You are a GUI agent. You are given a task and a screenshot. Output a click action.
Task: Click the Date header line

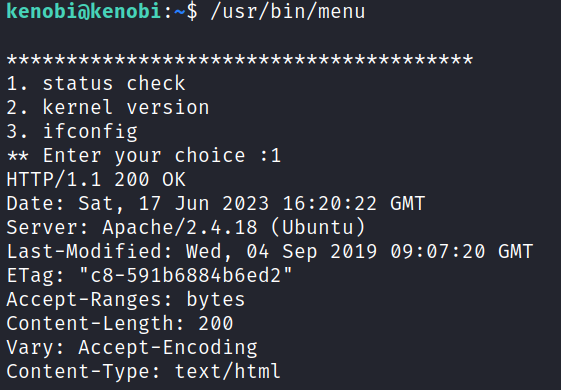coord(216,204)
